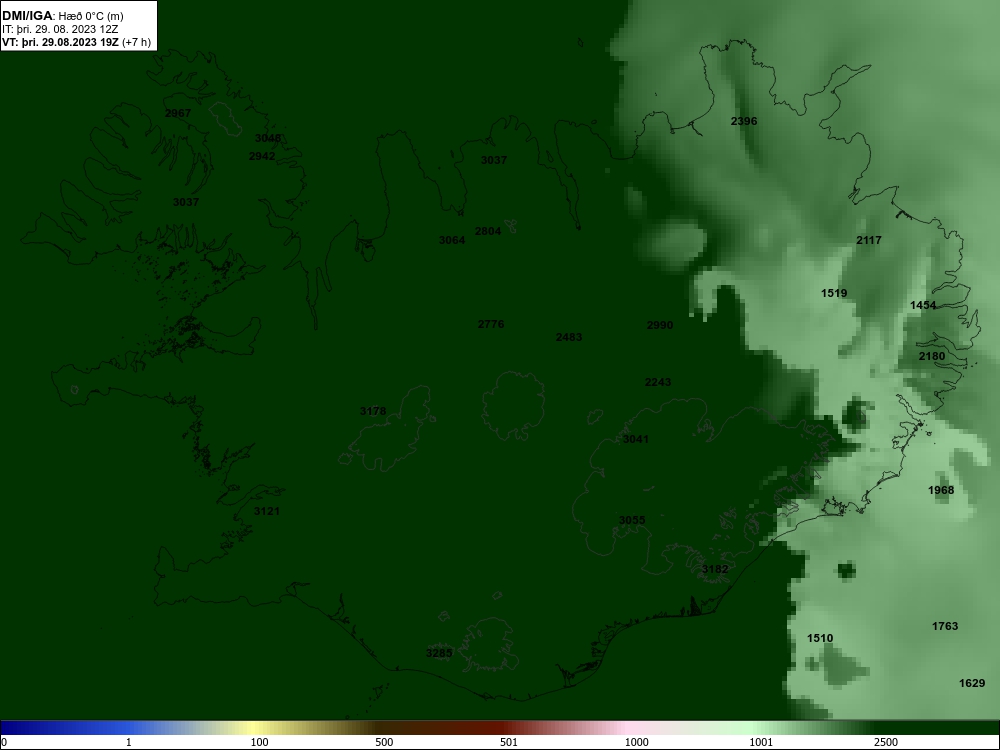Pick the yellow band on the color scale
The width and height of the screenshot is (1000, 750).
point(255,728)
